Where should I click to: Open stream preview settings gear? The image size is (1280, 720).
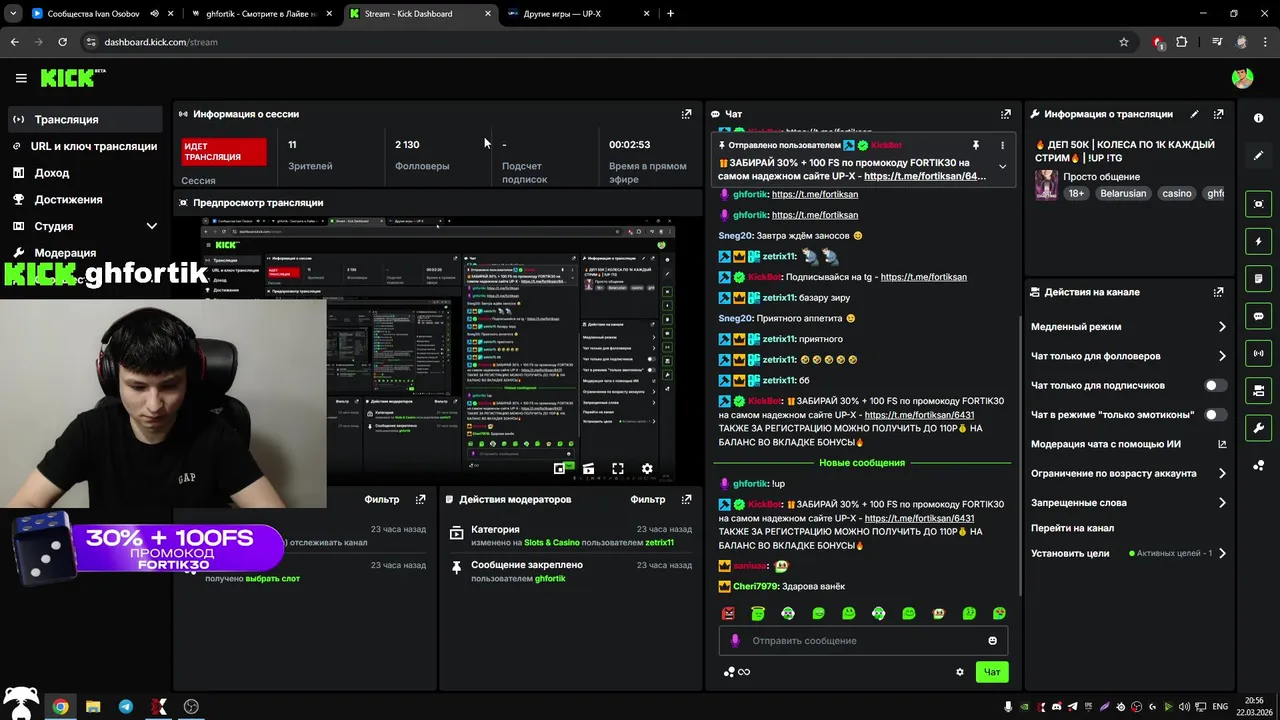(x=647, y=469)
